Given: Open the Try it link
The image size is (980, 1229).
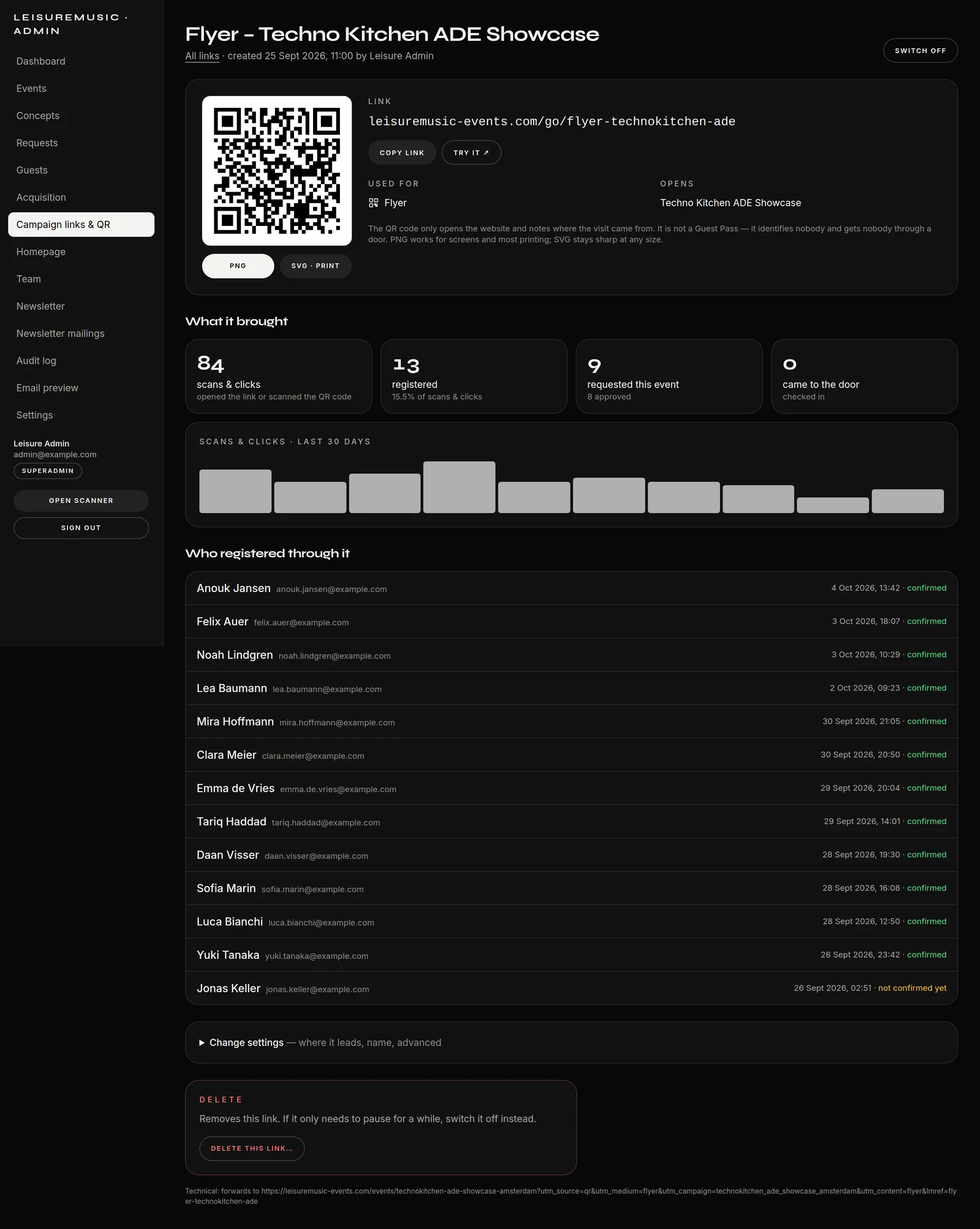Looking at the screenshot, I should [x=471, y=152].
